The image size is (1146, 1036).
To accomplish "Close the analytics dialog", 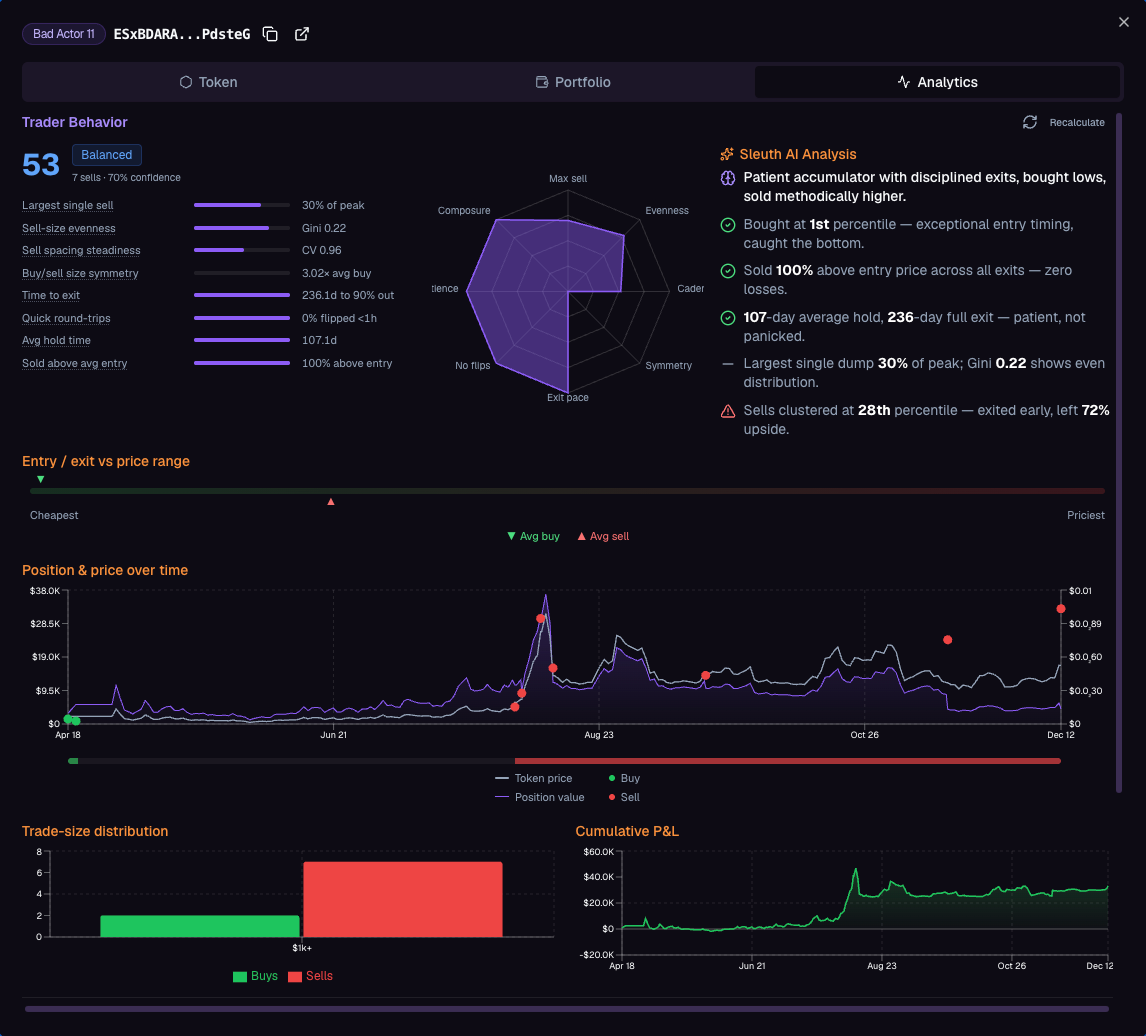I will 1123,22.
